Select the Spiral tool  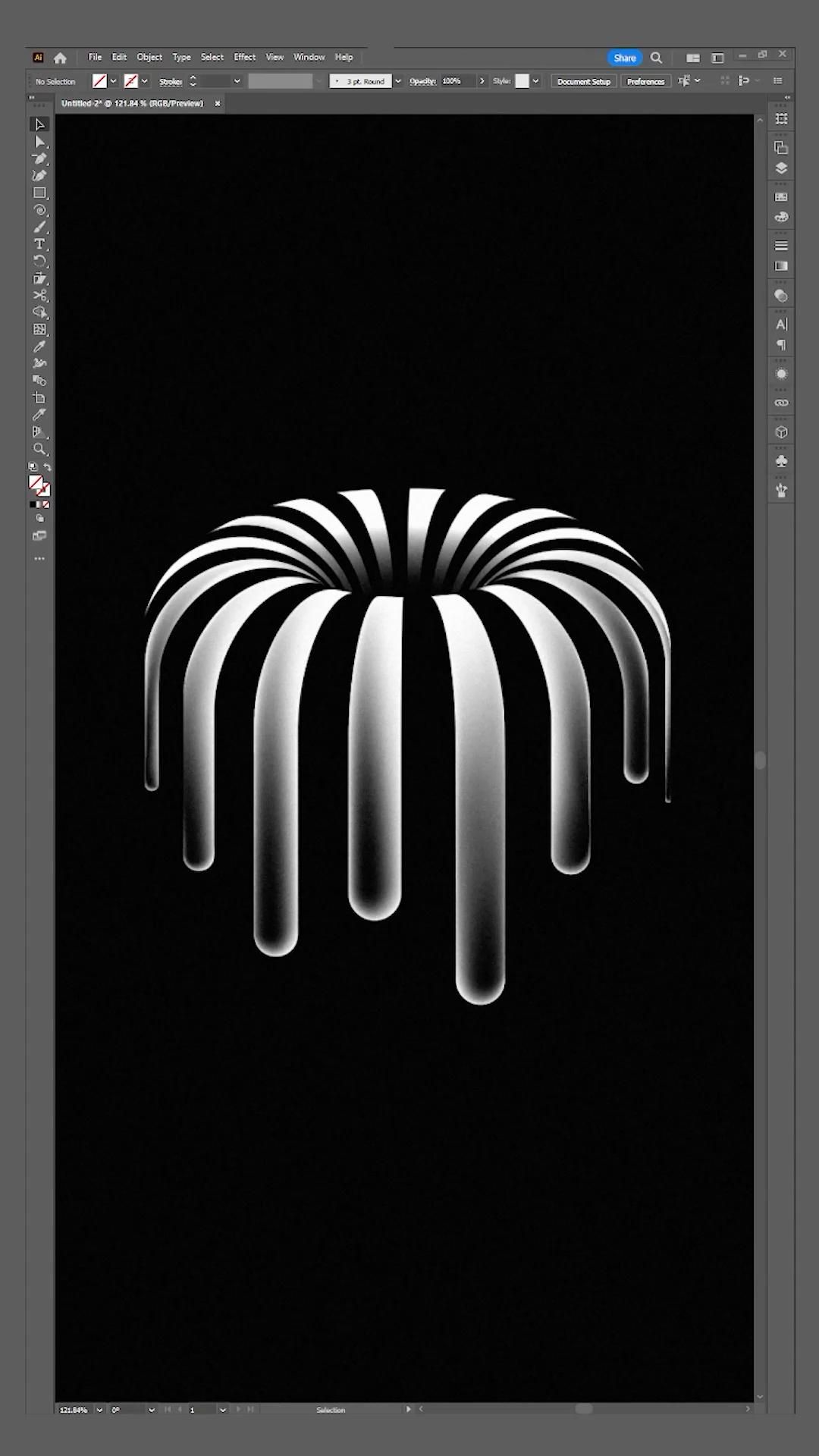[39, 210]
